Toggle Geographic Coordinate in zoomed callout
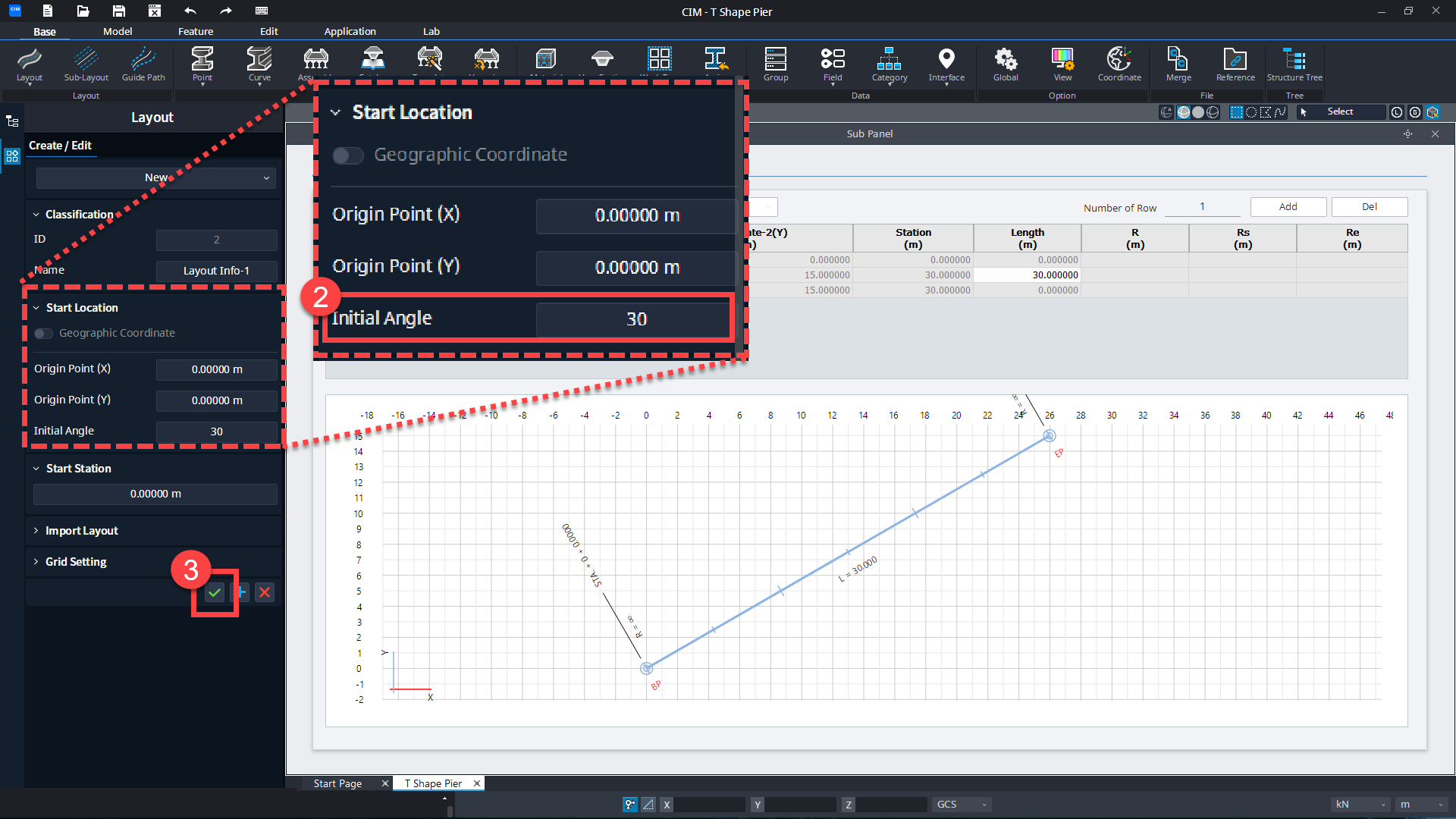The image size is (1456, 819). [x=348, y=155]
